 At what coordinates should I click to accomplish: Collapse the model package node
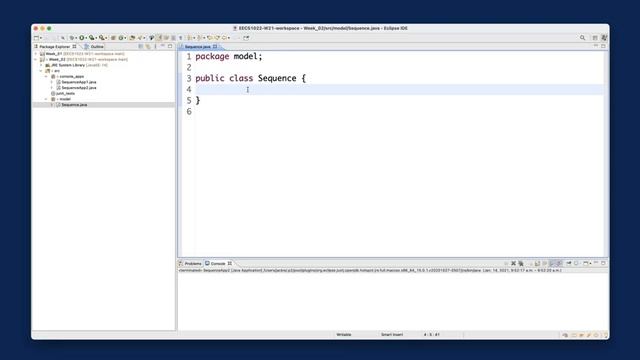[x=47, y=99]
